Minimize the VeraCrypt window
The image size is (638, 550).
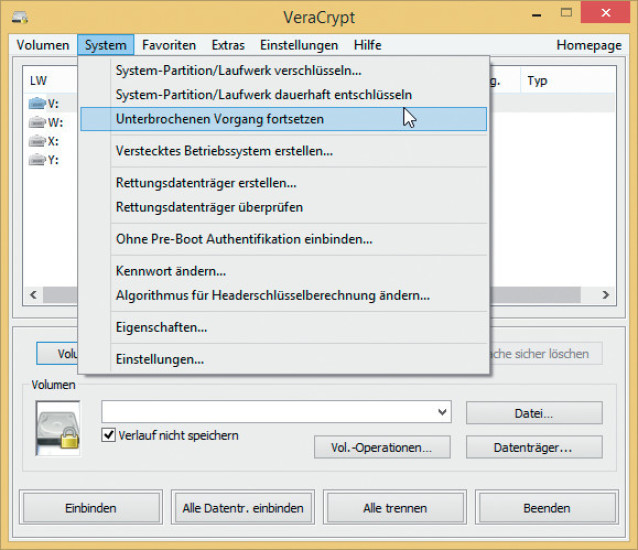tap(537, 15)
